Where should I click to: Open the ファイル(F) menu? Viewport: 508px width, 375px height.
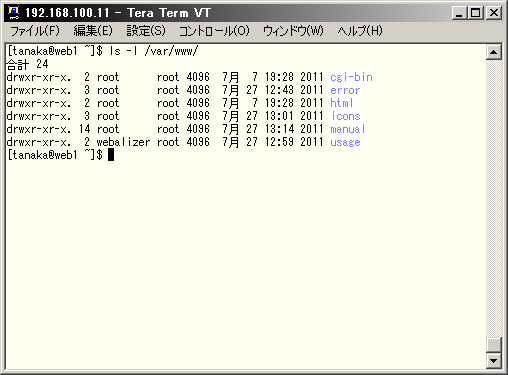[x=35, y=31]
